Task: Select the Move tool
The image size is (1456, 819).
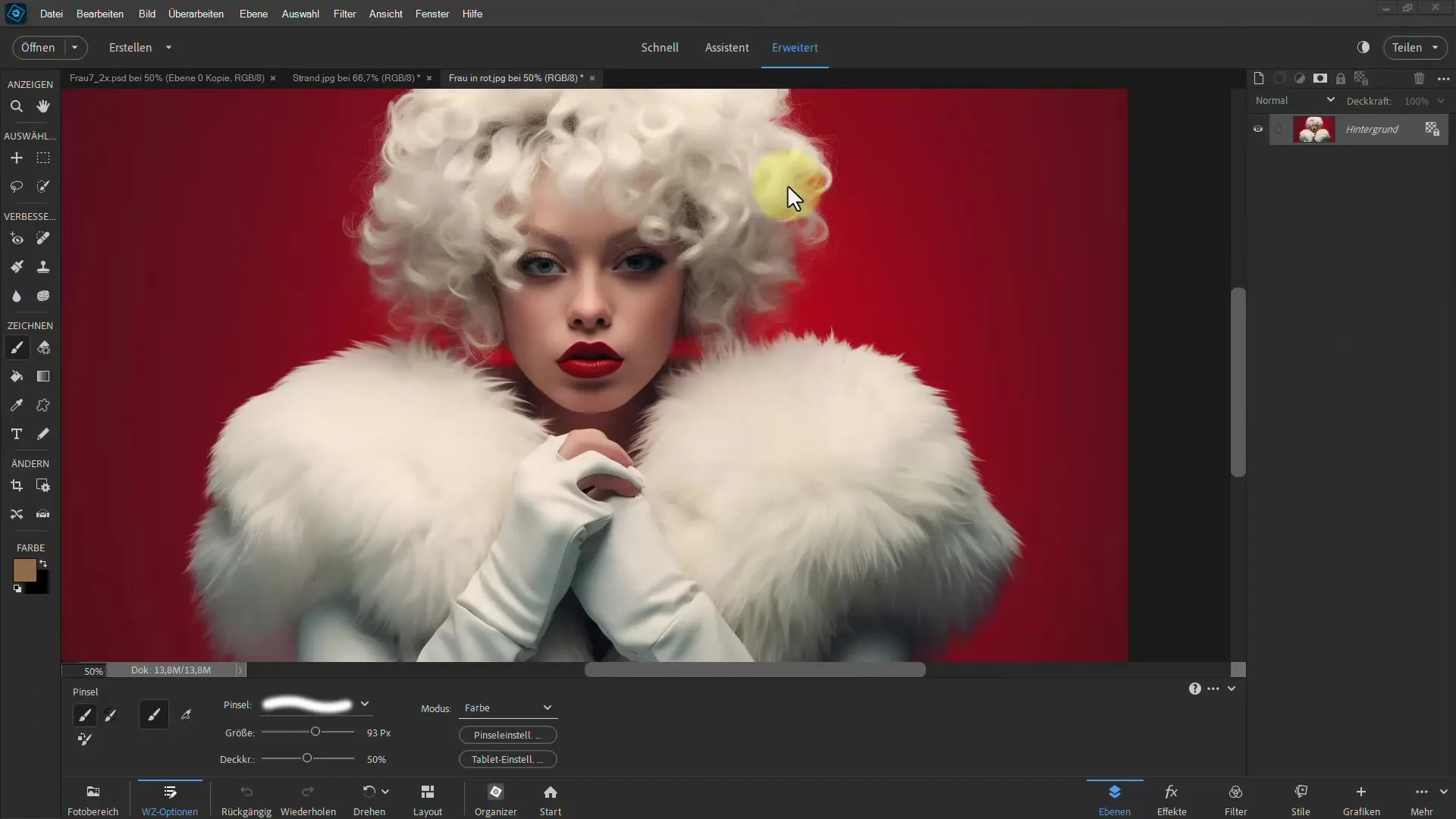Action: pyautogui.click(x=16, y=158)
